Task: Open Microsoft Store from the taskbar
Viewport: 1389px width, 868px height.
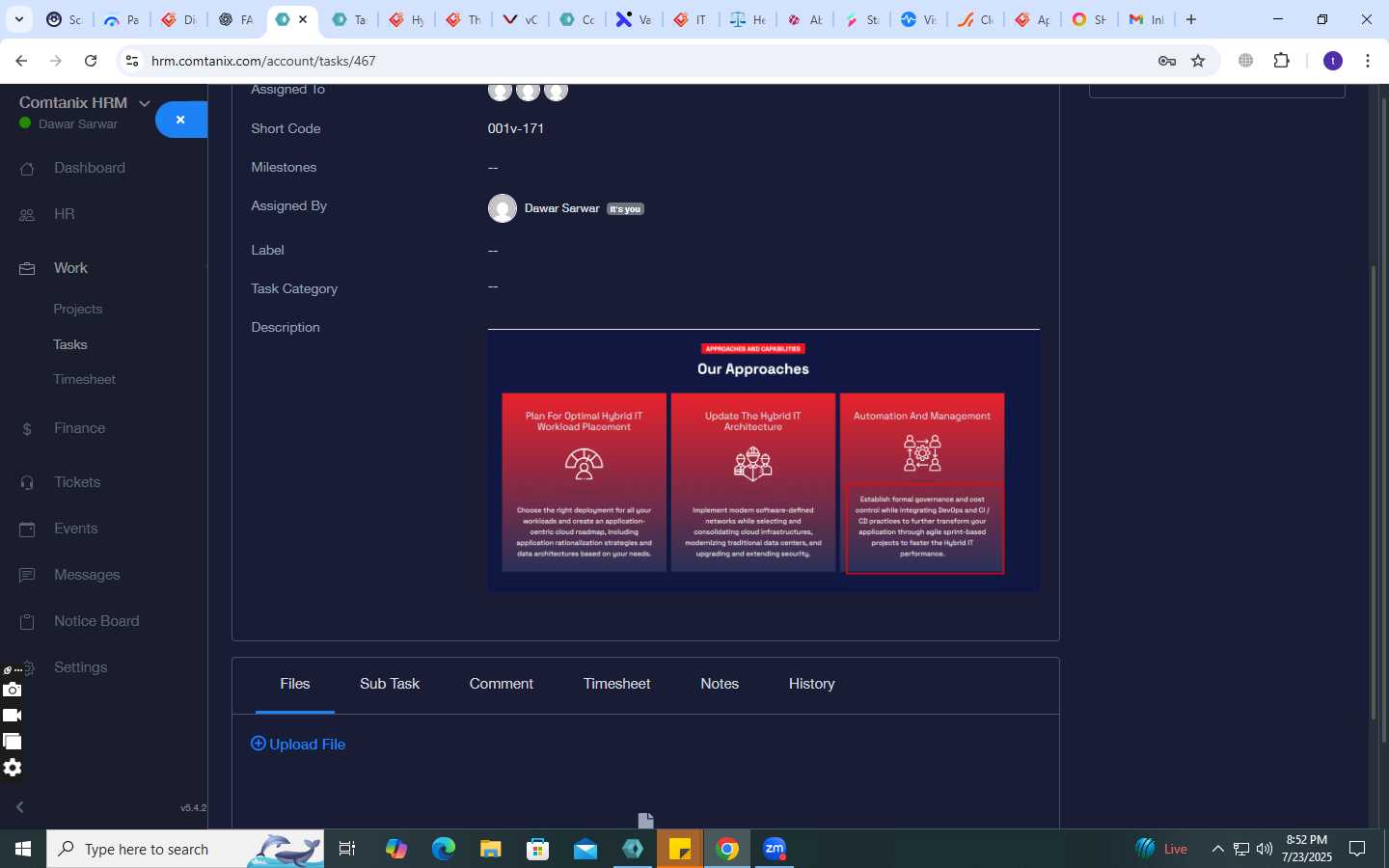Action: [537, 849]
